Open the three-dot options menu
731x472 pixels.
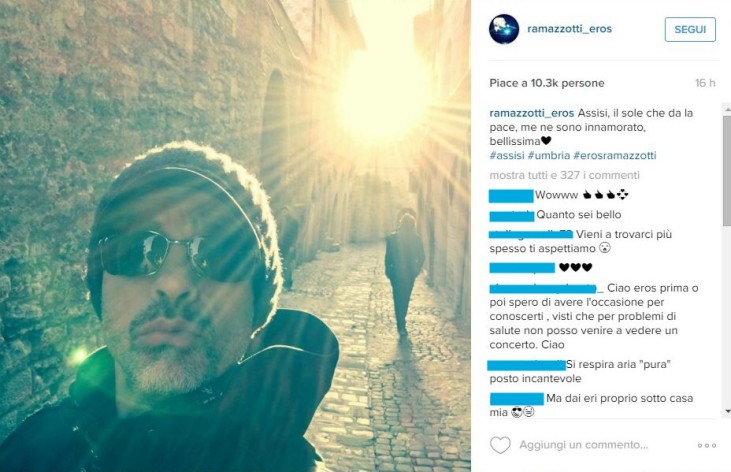click(x=707, y=445)
